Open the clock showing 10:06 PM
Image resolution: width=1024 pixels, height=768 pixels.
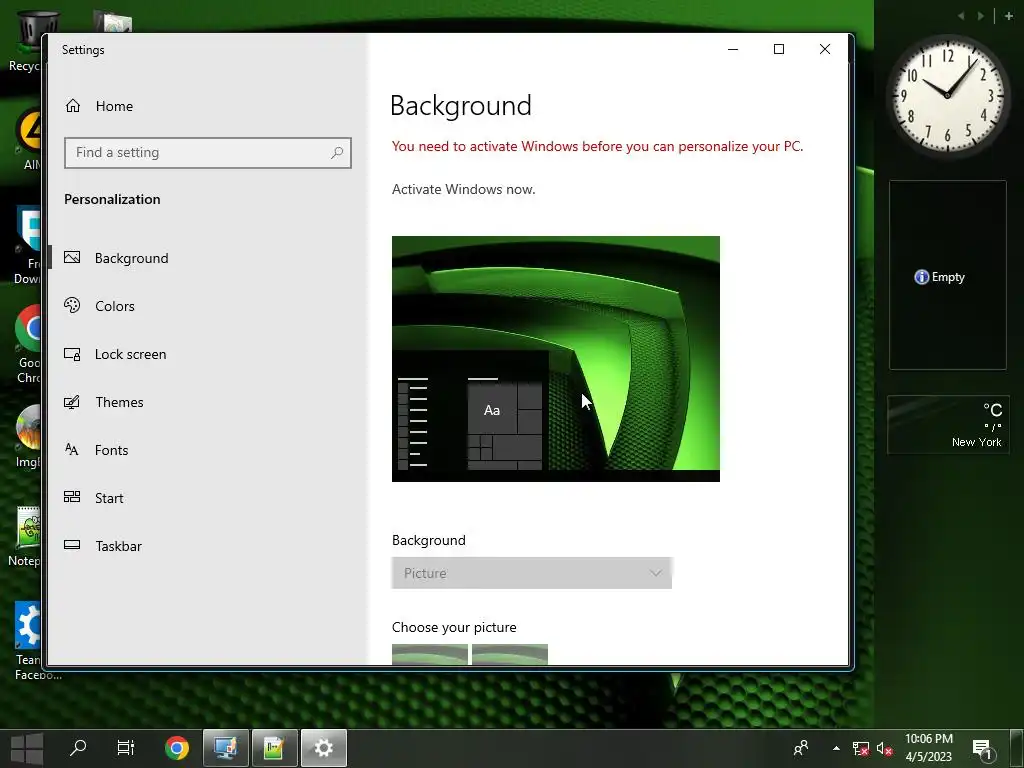(929, 748)
